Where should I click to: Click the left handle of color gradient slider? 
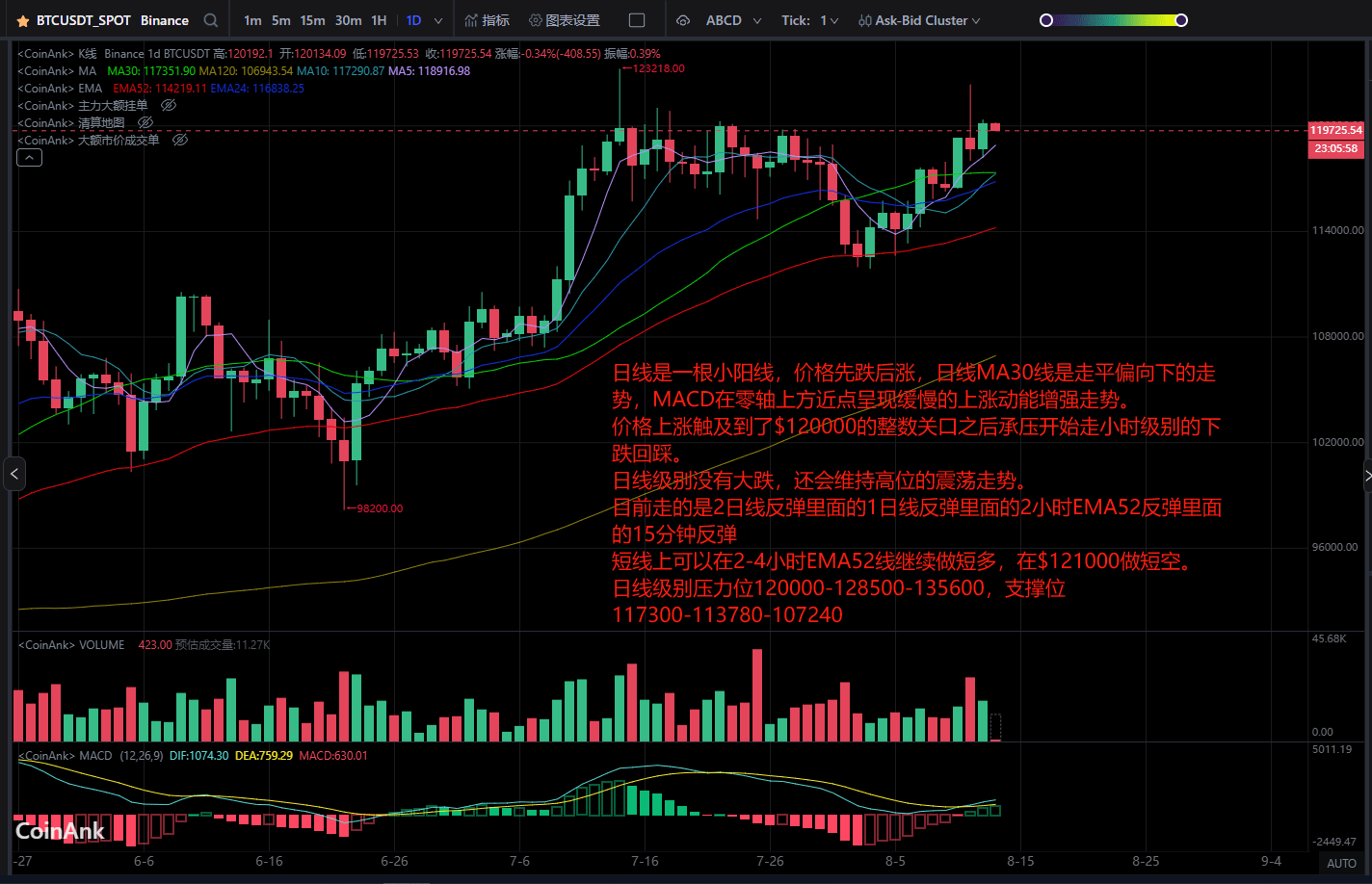tap(1046, 20)
